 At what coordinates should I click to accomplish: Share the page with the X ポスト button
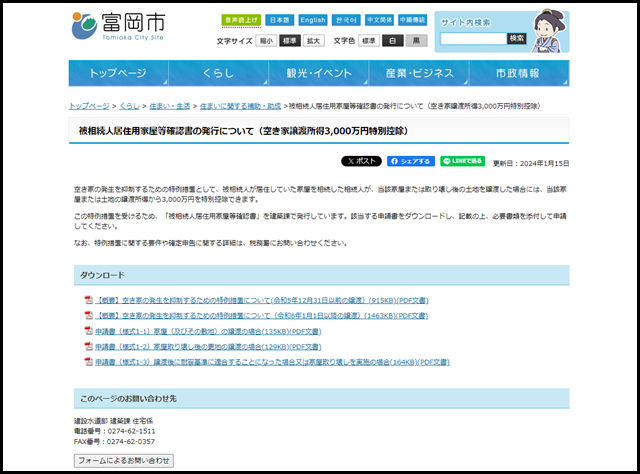pyautogui.click(x=361, y=160)
